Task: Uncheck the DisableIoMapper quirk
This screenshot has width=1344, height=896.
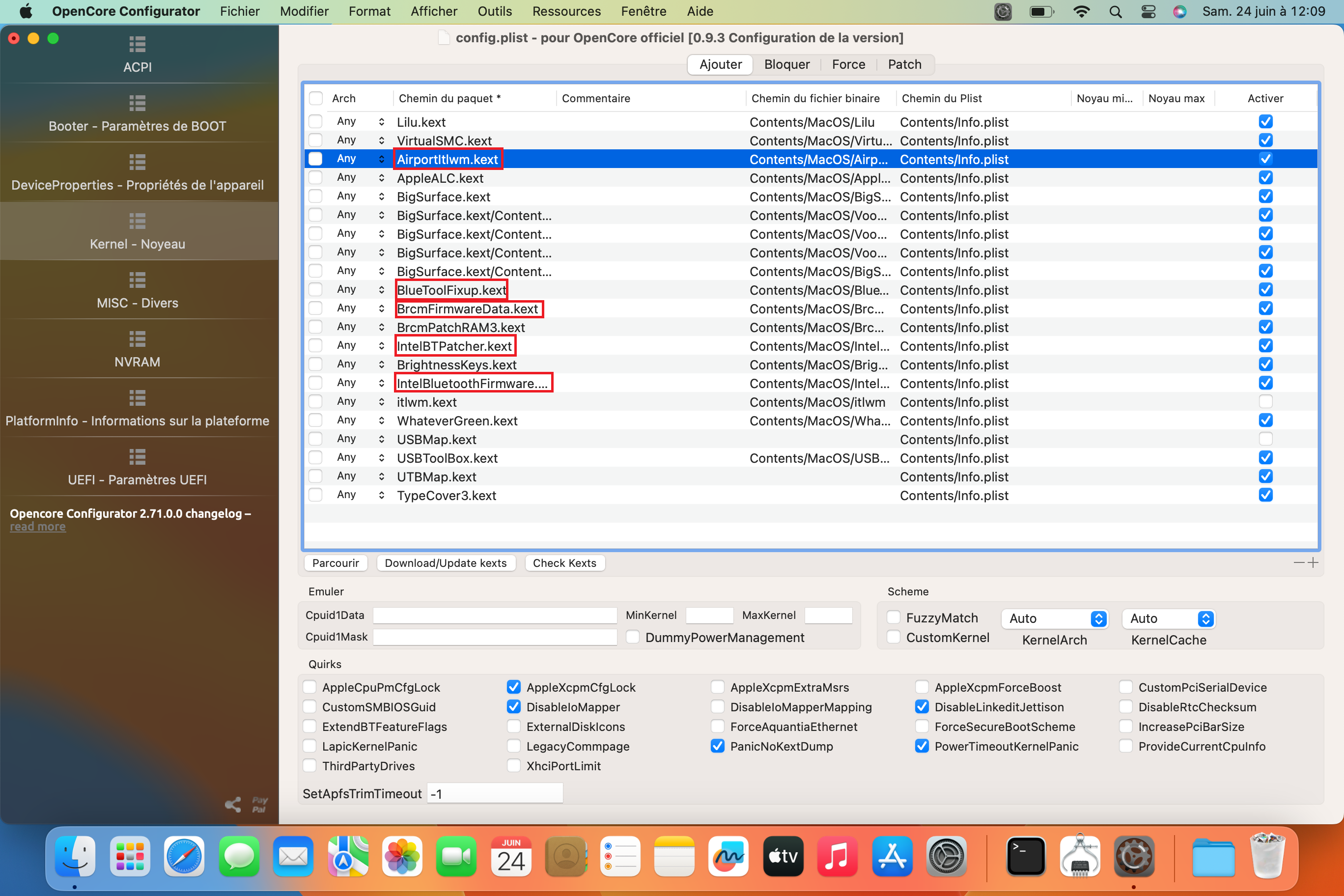Action: 513,707
